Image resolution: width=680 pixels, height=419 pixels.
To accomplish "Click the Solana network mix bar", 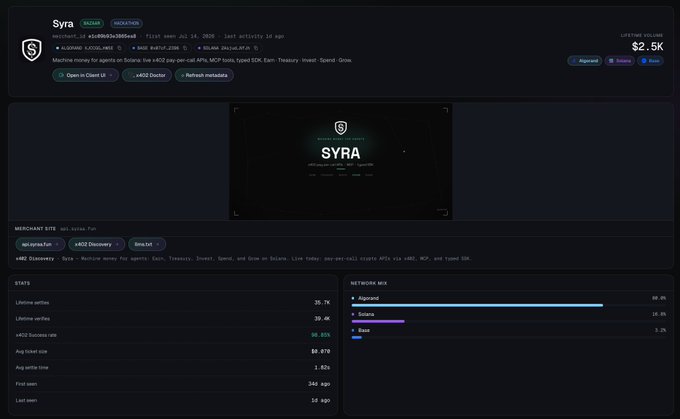I will pos(378,321).
